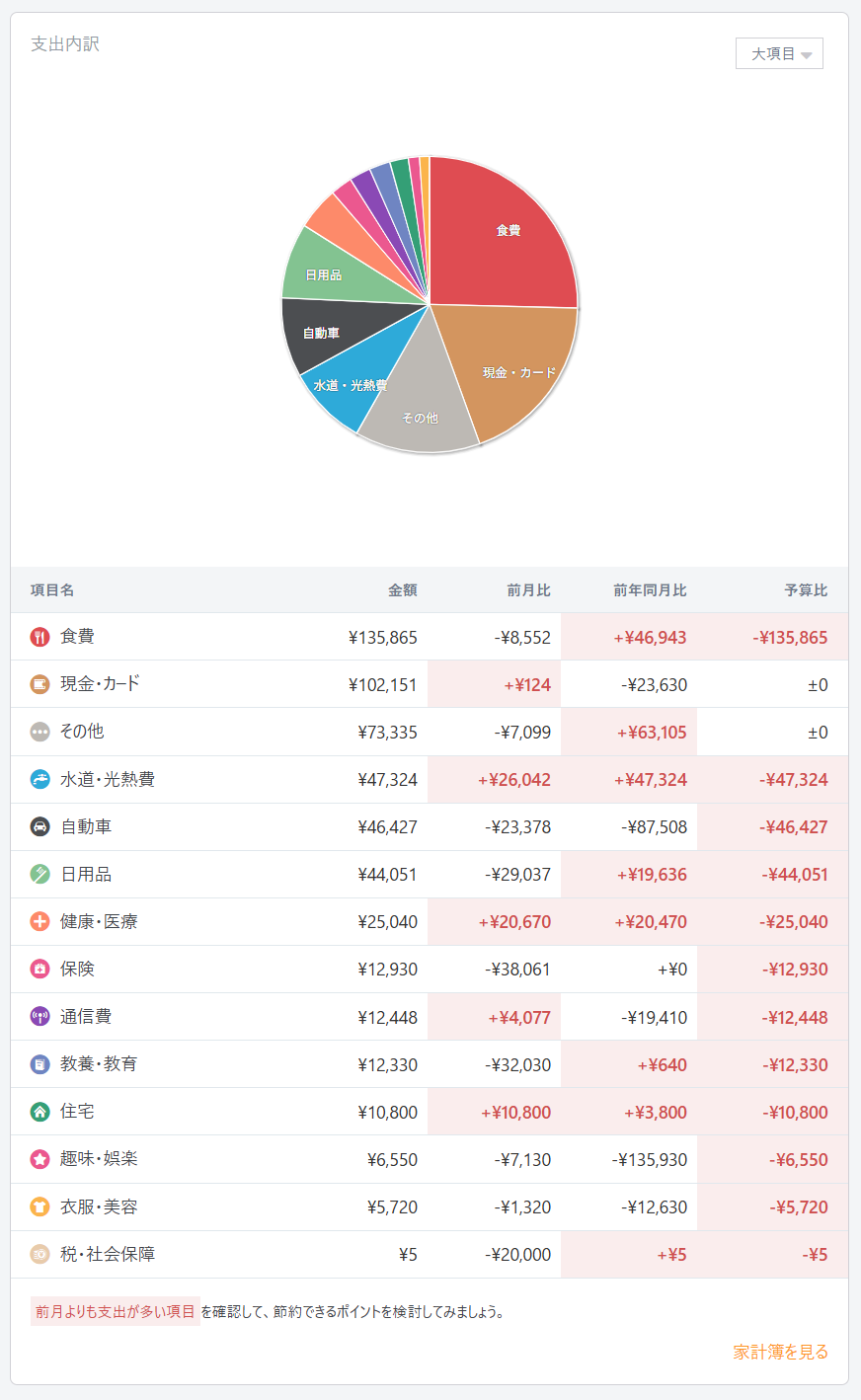Click the 趣味・娯楽 star icon
This screenshot has height=1400, width=861.
[39, 1159]
